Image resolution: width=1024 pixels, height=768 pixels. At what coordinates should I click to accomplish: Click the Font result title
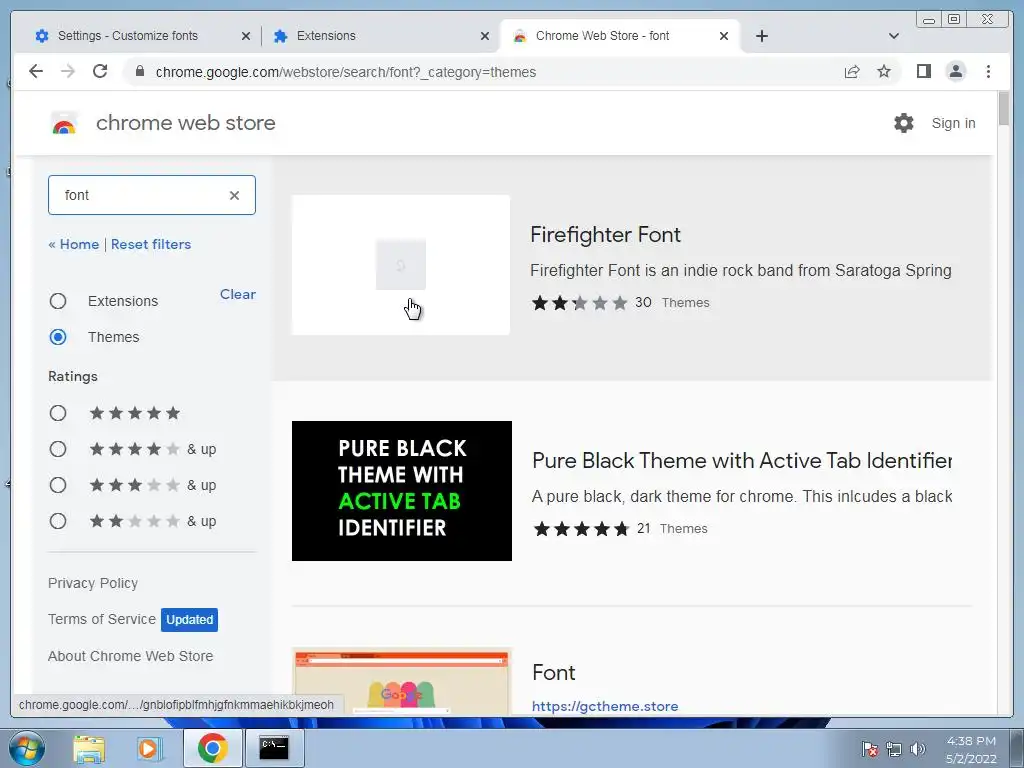(554, 673)
